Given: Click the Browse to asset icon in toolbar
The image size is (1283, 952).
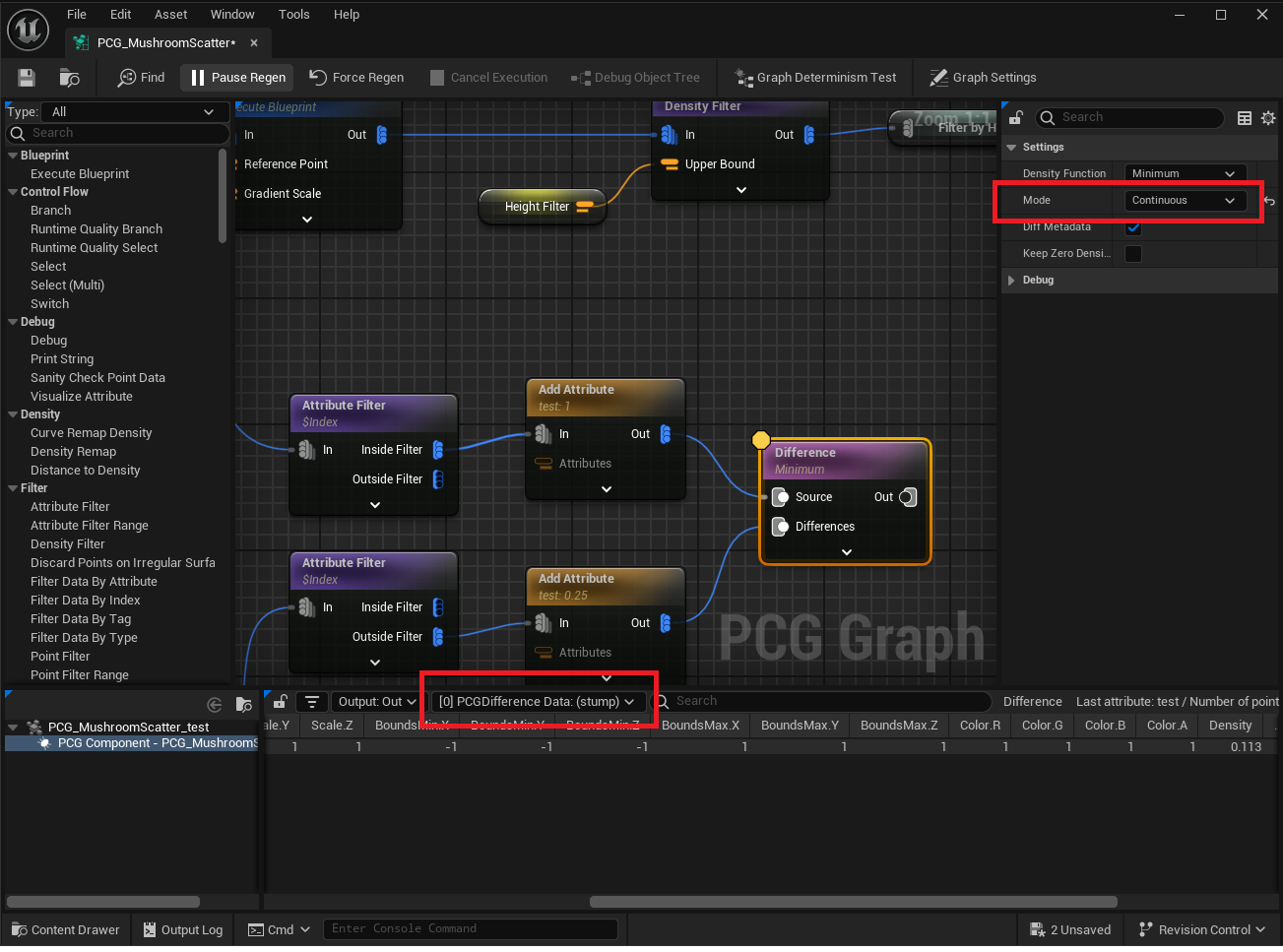Looking at the screenshot, I should coord(69,78).
